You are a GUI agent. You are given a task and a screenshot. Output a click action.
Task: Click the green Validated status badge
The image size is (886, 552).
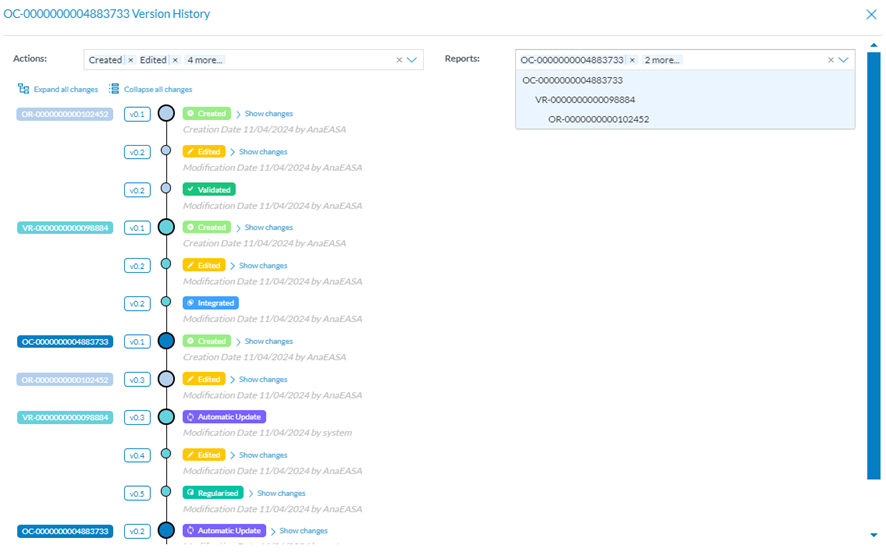(209, 189)
